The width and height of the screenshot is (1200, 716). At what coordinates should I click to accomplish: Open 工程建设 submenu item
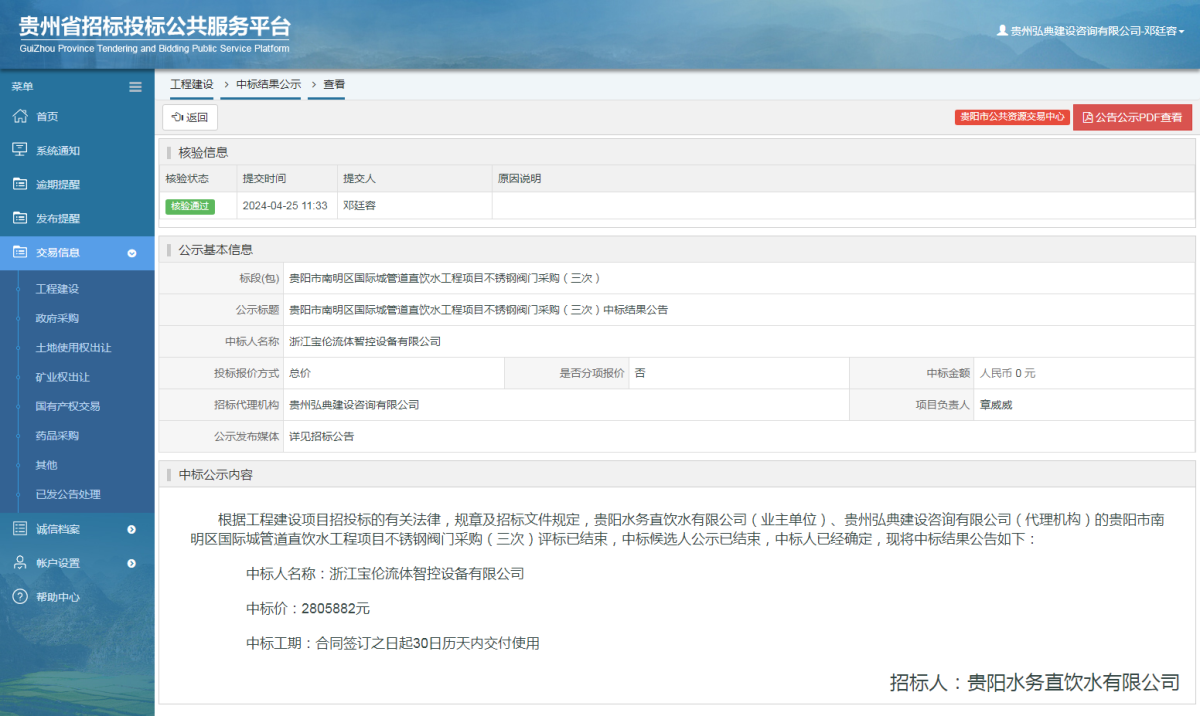pos(57,289)
